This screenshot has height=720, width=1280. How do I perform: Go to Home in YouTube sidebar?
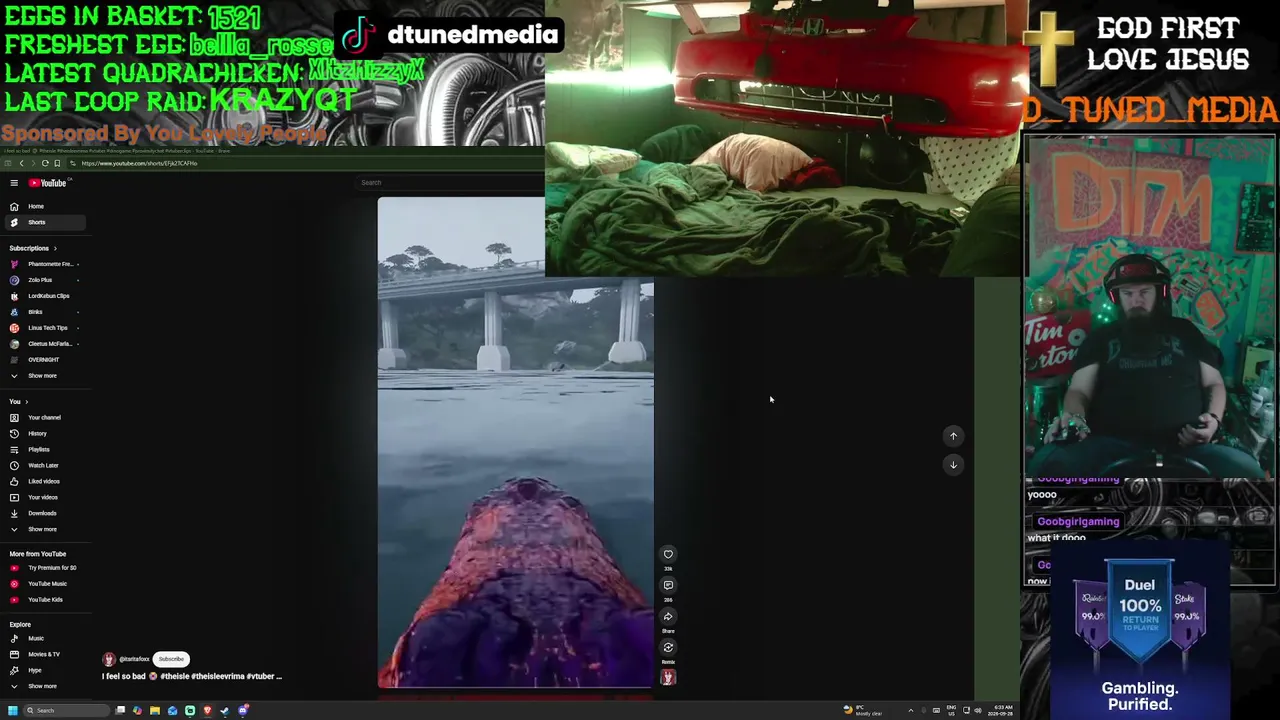pos(44,206)
